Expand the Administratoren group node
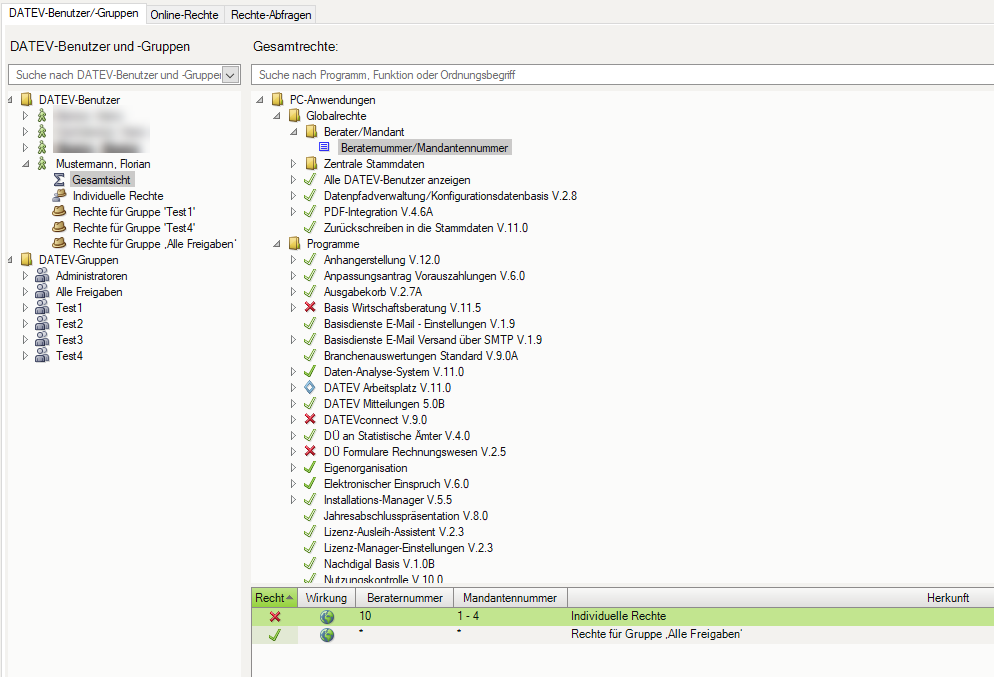Image resolution: width=994 pixels, height=677 pixels. tap(25, 276)
